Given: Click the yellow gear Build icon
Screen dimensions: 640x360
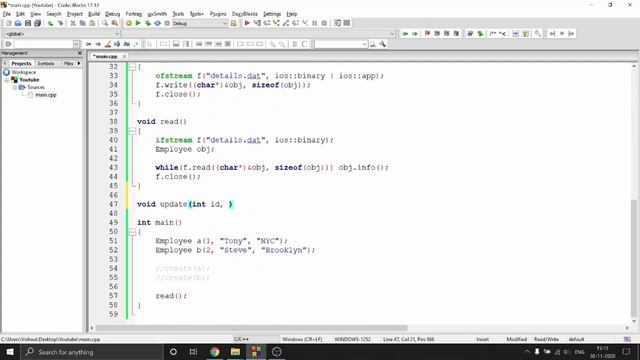Looking at the screenshot, I should point(129,23).
